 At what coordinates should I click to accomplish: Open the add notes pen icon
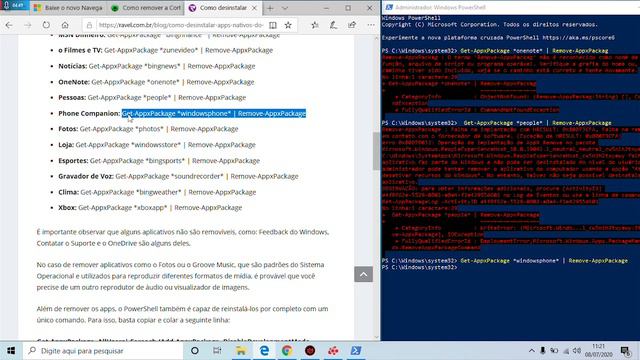(333, 25)
